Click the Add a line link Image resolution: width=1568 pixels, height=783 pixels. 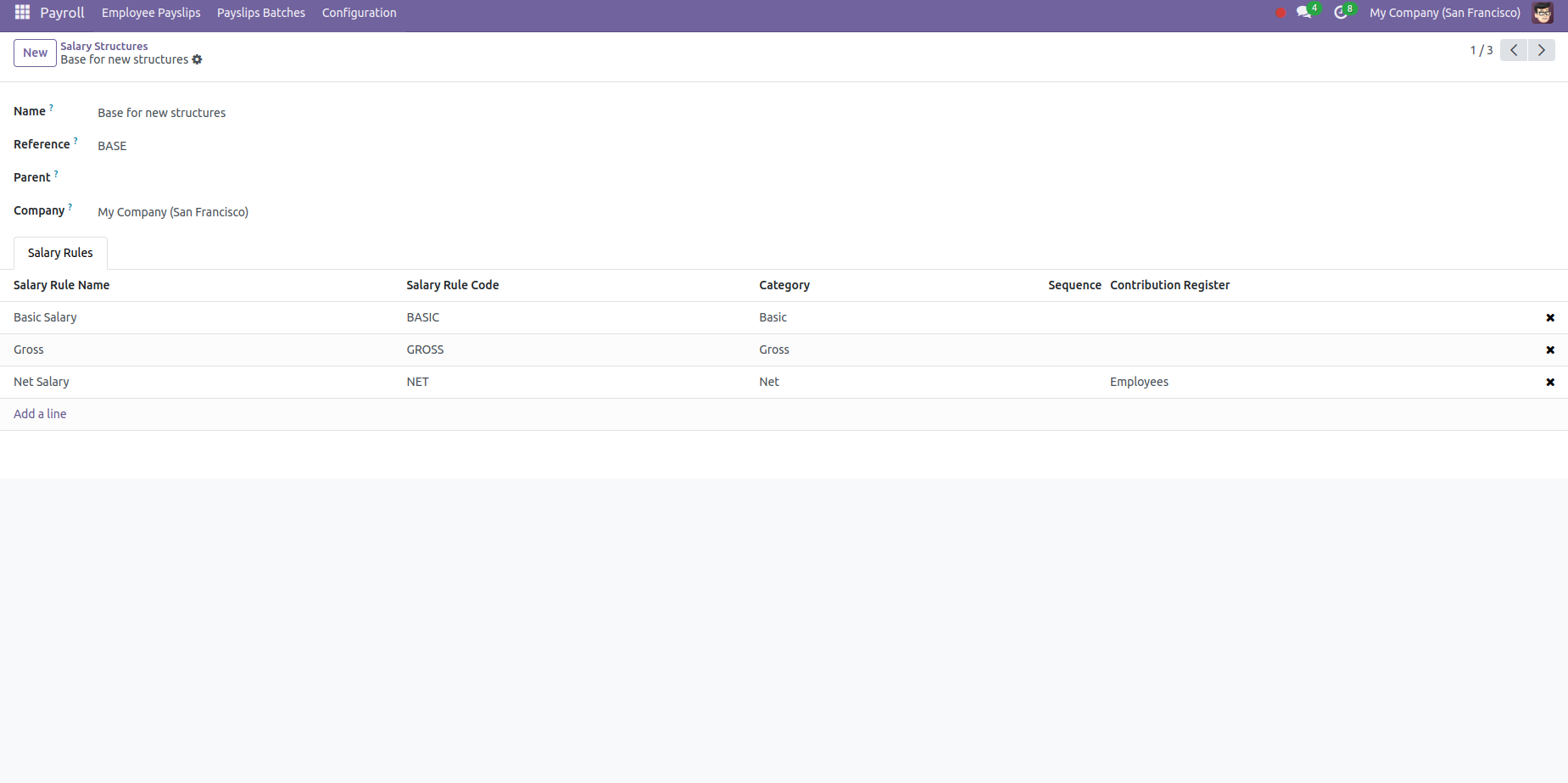coord(40,414)
